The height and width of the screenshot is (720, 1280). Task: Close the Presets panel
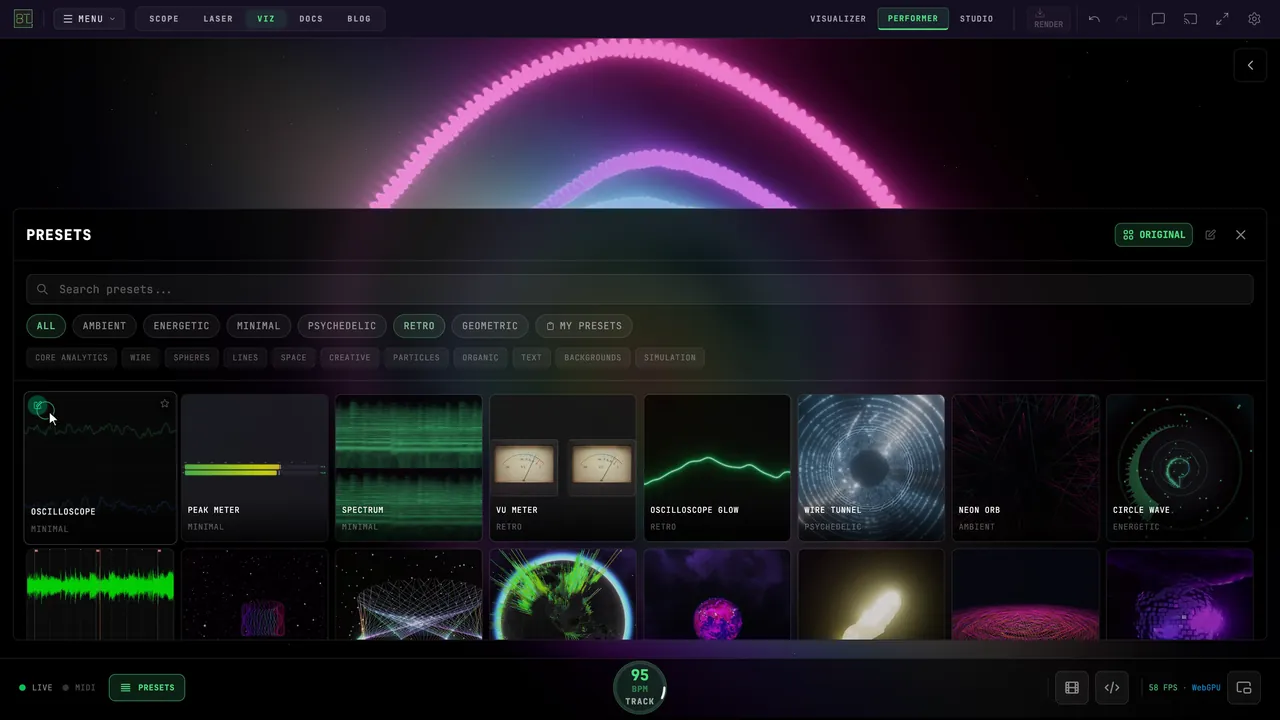1241,235
